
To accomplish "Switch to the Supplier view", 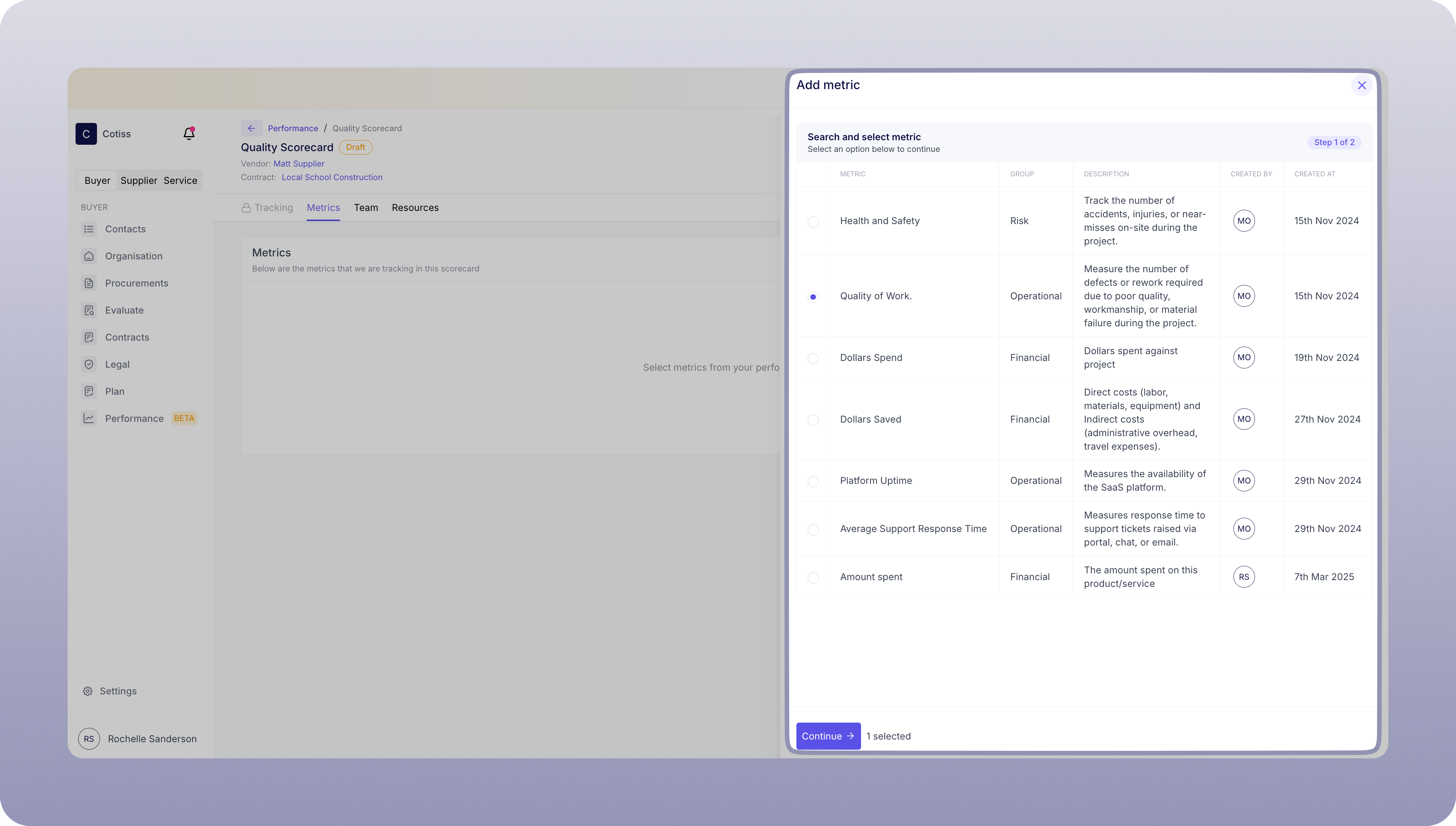I will 139,180.
